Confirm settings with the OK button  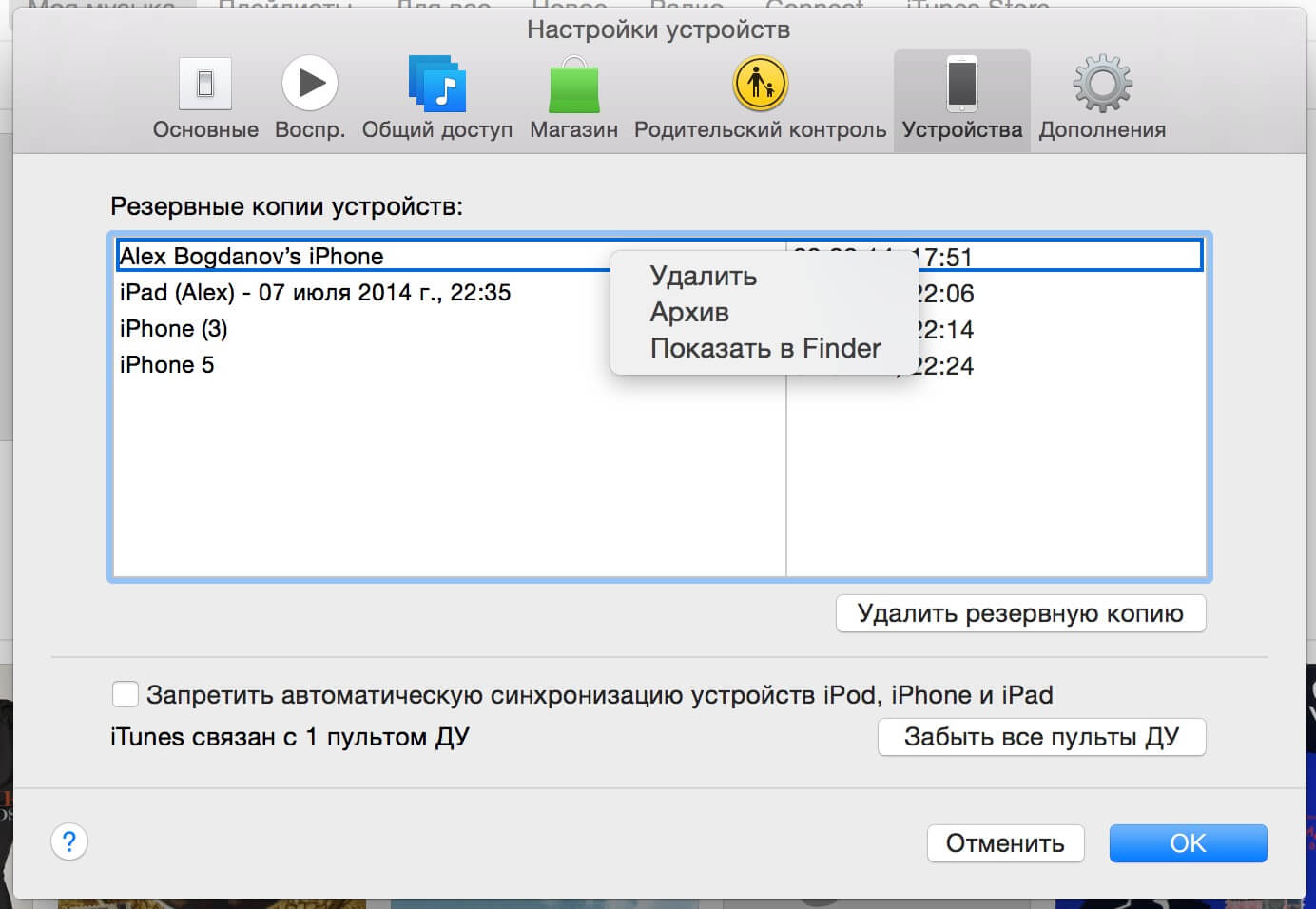[1188, 843]
